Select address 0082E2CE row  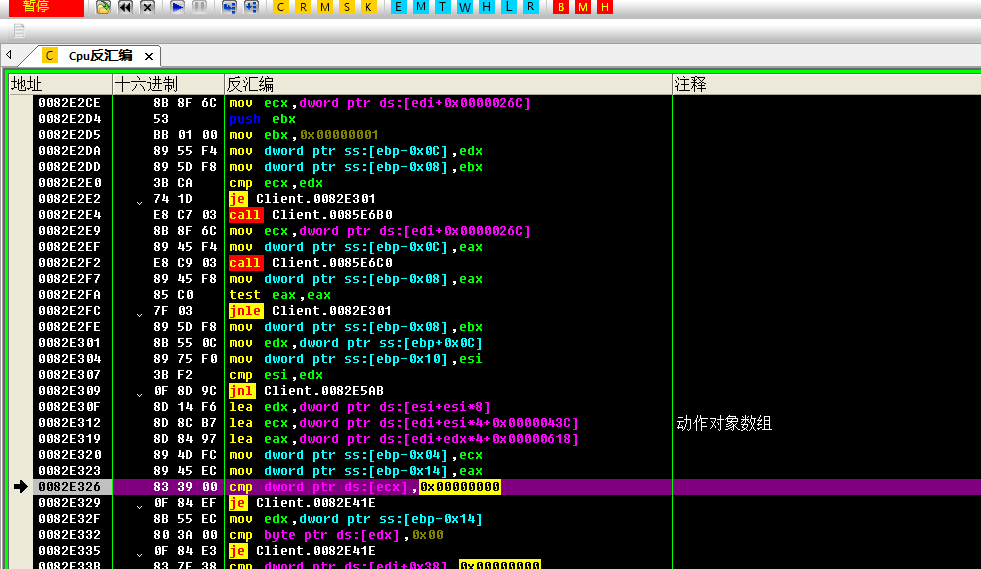(x=69, y=103)
